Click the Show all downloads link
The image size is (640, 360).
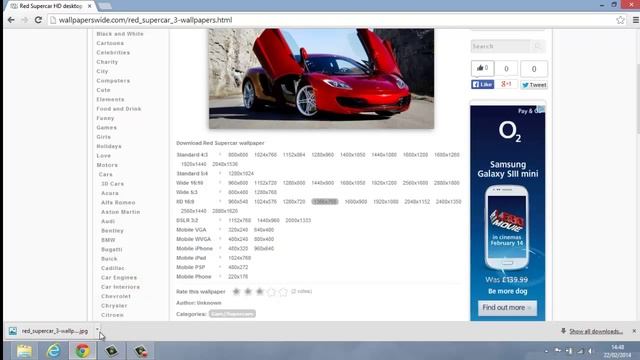[596, 331]
